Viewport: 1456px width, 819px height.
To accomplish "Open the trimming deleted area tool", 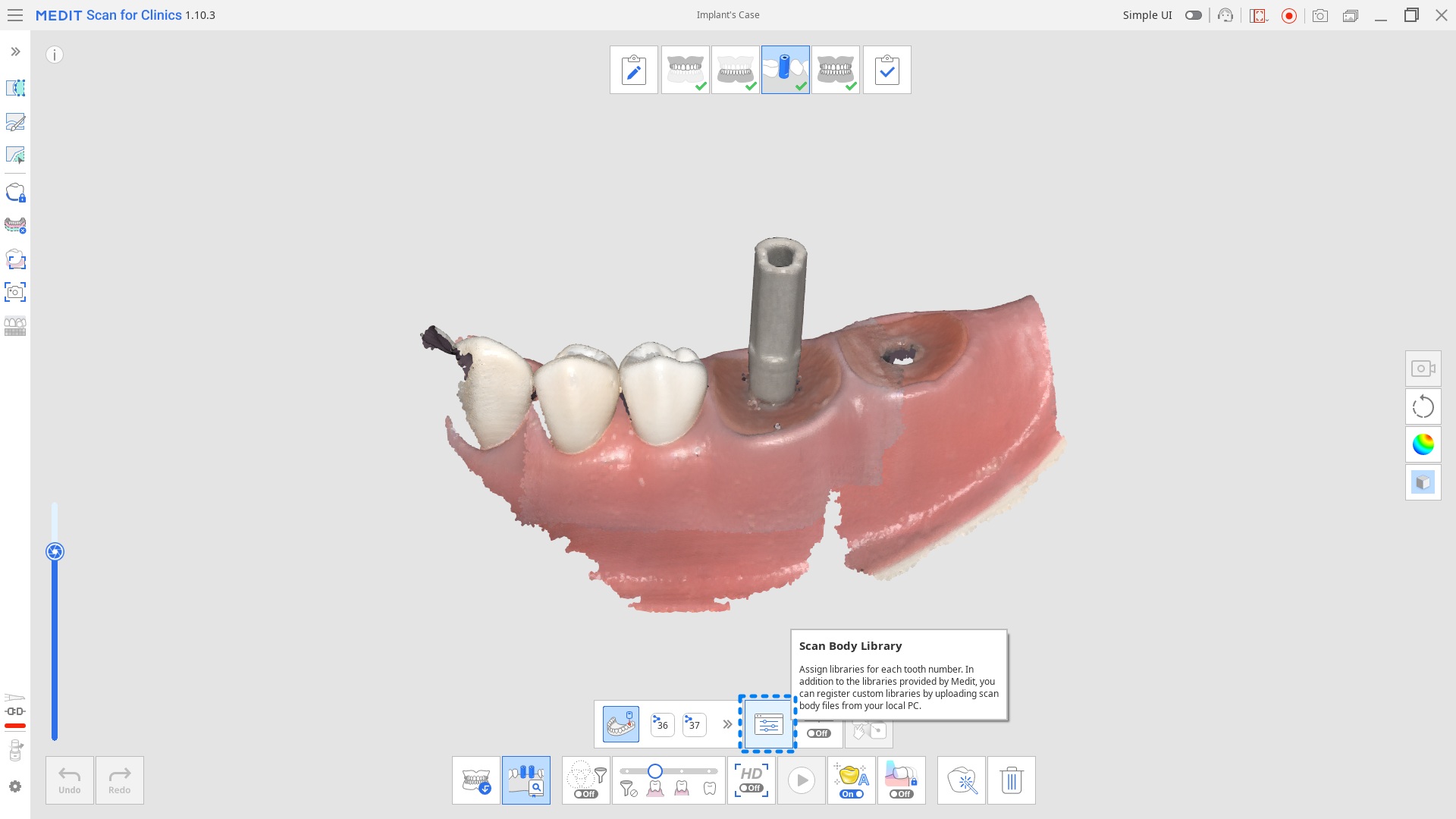I will pos(15,225).
